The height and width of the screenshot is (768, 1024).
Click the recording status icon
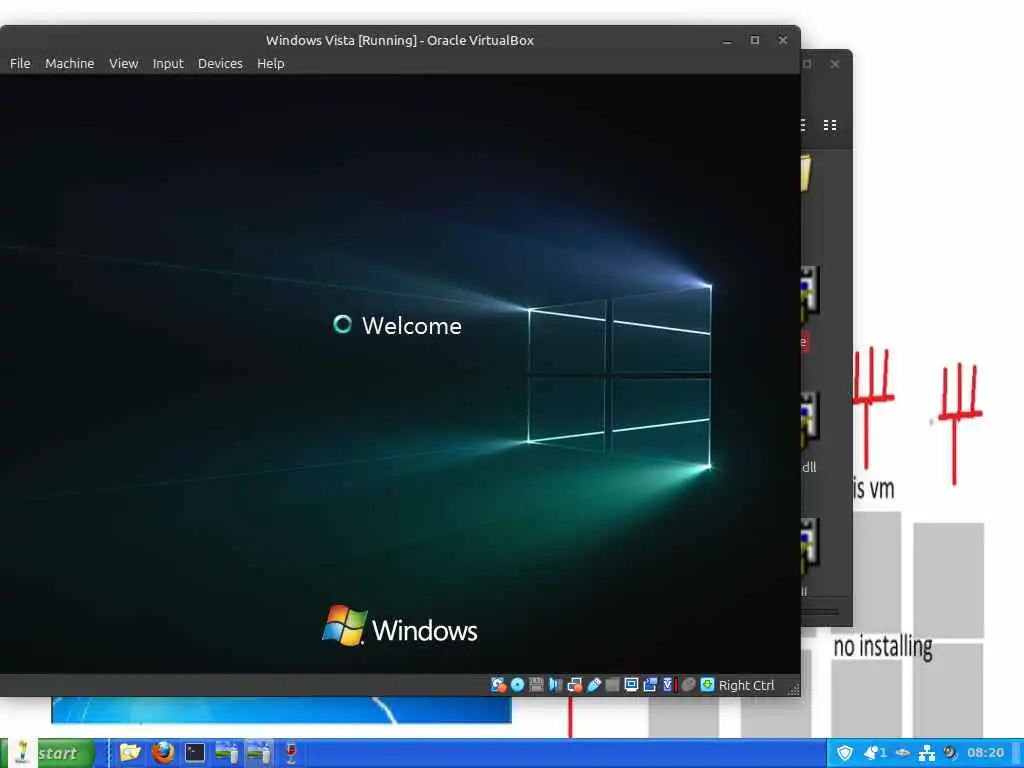(650, 685)
